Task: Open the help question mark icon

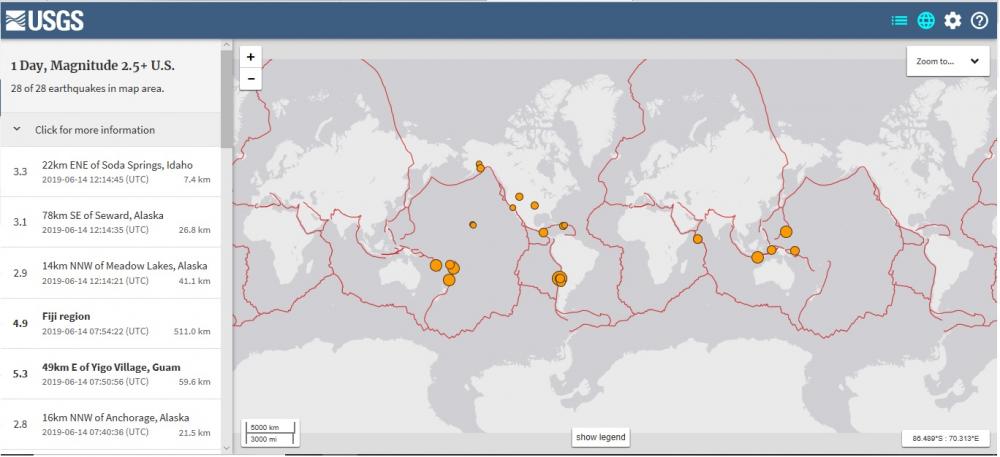Action: [980, 21]
